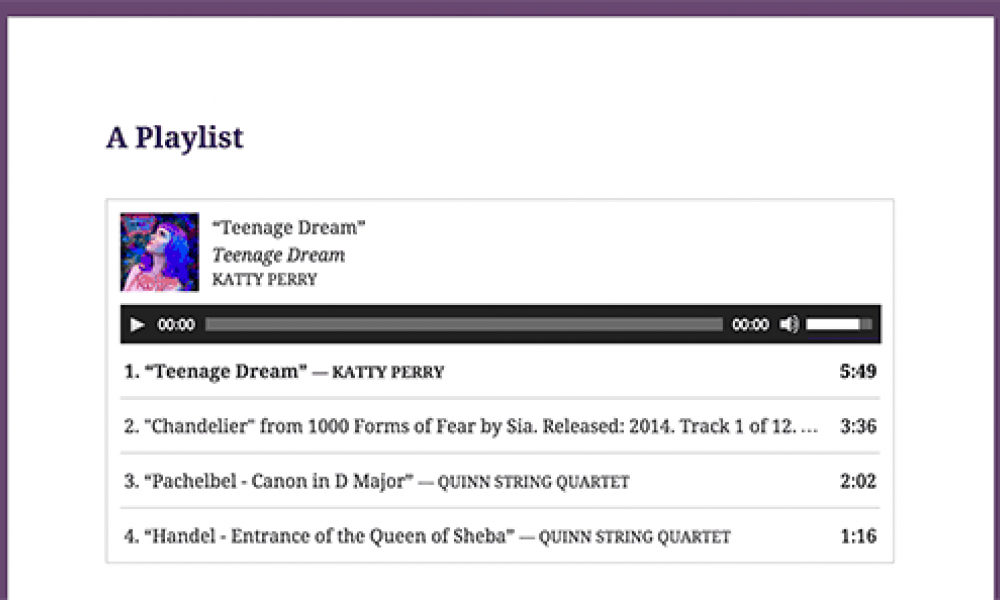Click the volume level slider
Screen dimensions: 1000x600
tap(838, 325)
